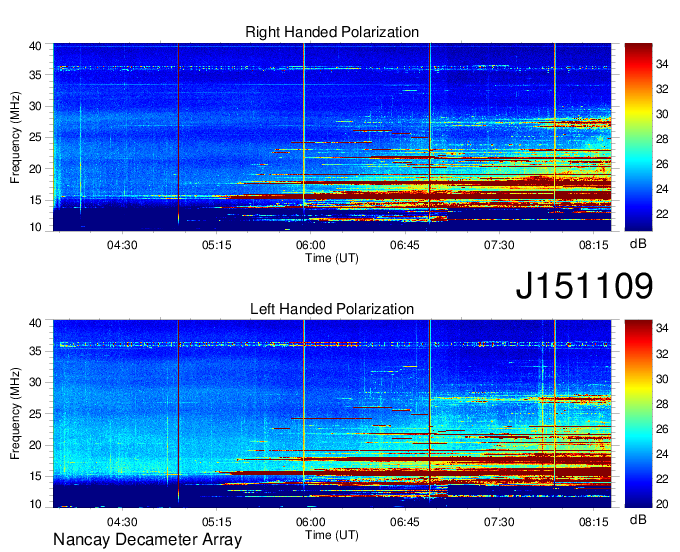
Task: Click the 20 dB tick on left-handed color bar
Action: pyautogui.click(x=662, y=504)
